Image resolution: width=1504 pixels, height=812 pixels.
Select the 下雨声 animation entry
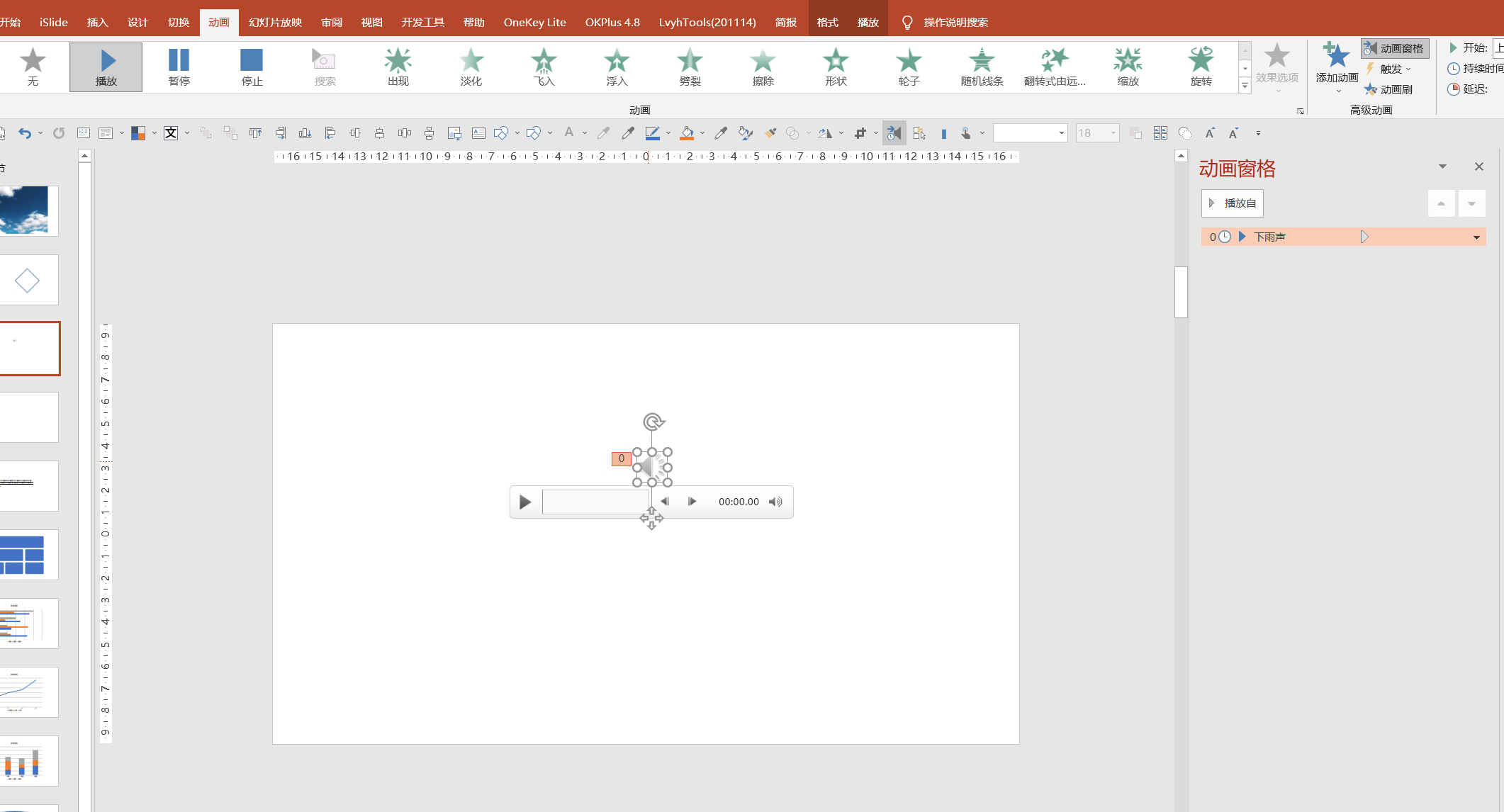pos(1343,237)
